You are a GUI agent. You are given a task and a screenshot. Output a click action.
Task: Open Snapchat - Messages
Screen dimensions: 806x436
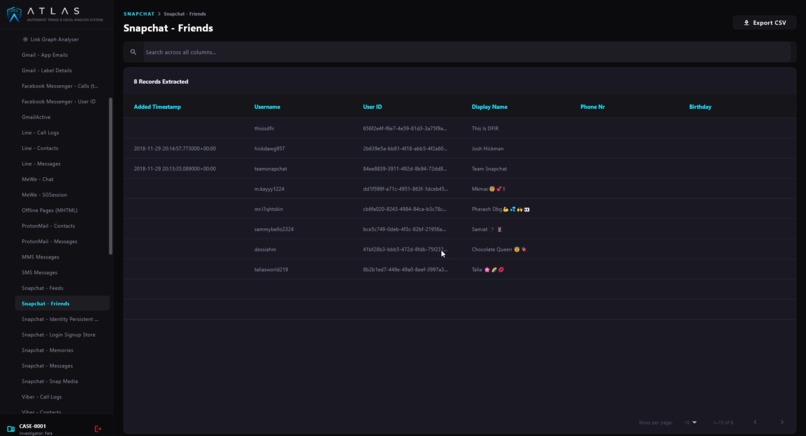(x=47, y=366)
